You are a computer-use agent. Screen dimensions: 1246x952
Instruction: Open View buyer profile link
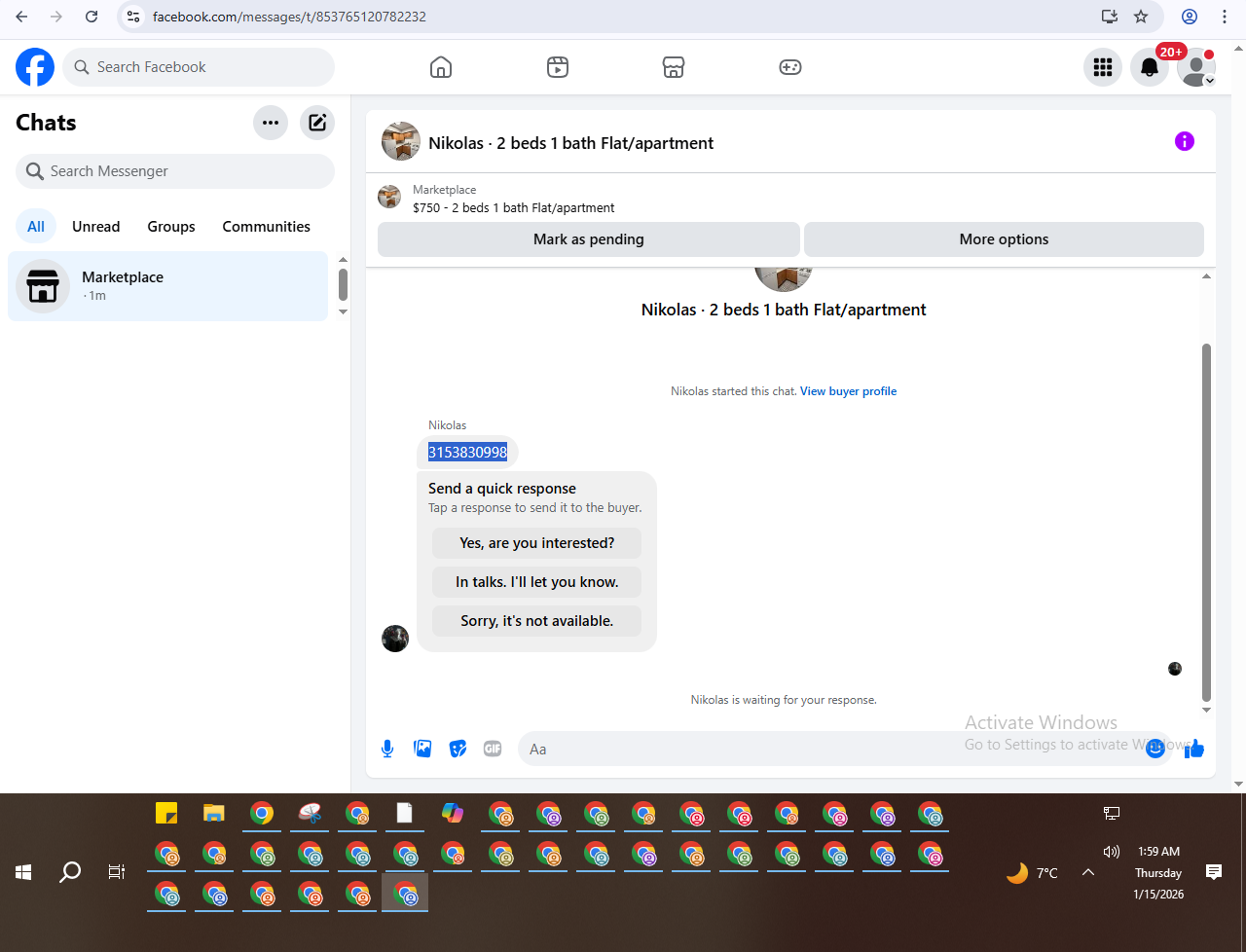coord(849,391)
